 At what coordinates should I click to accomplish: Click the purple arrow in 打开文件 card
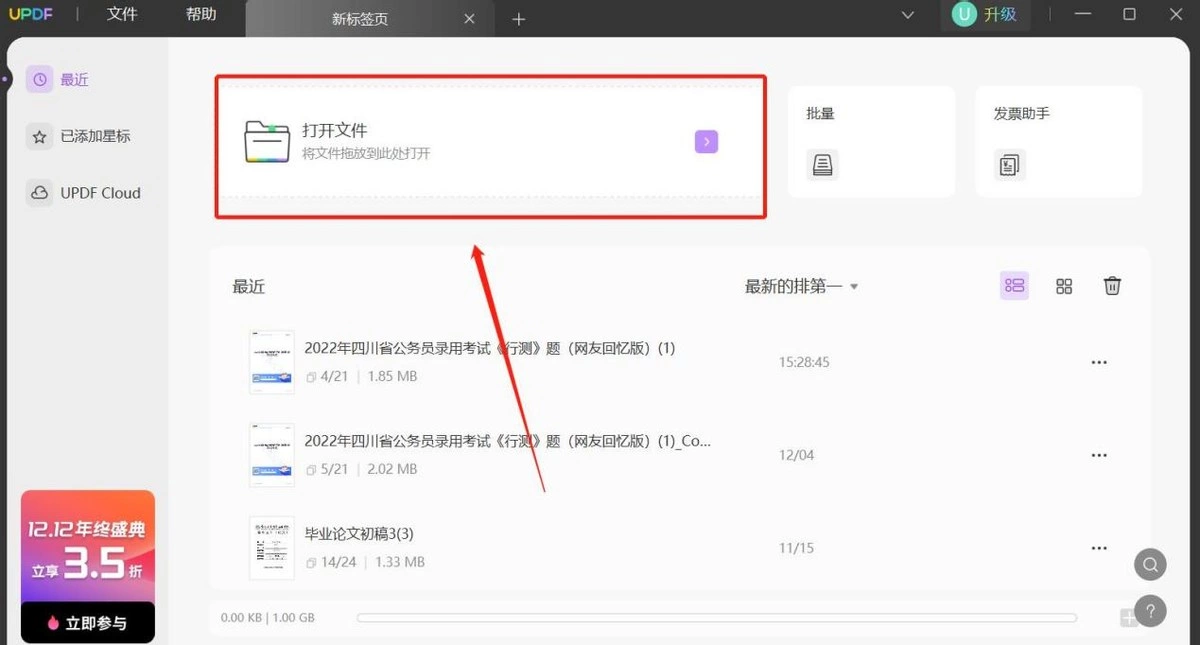tap(706, 142)
